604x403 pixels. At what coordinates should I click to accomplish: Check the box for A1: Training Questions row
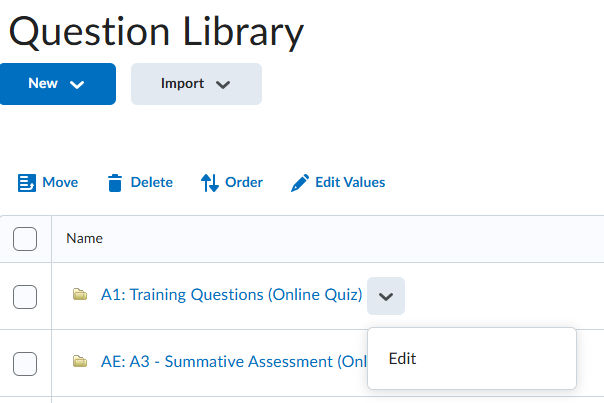(25, 296)
